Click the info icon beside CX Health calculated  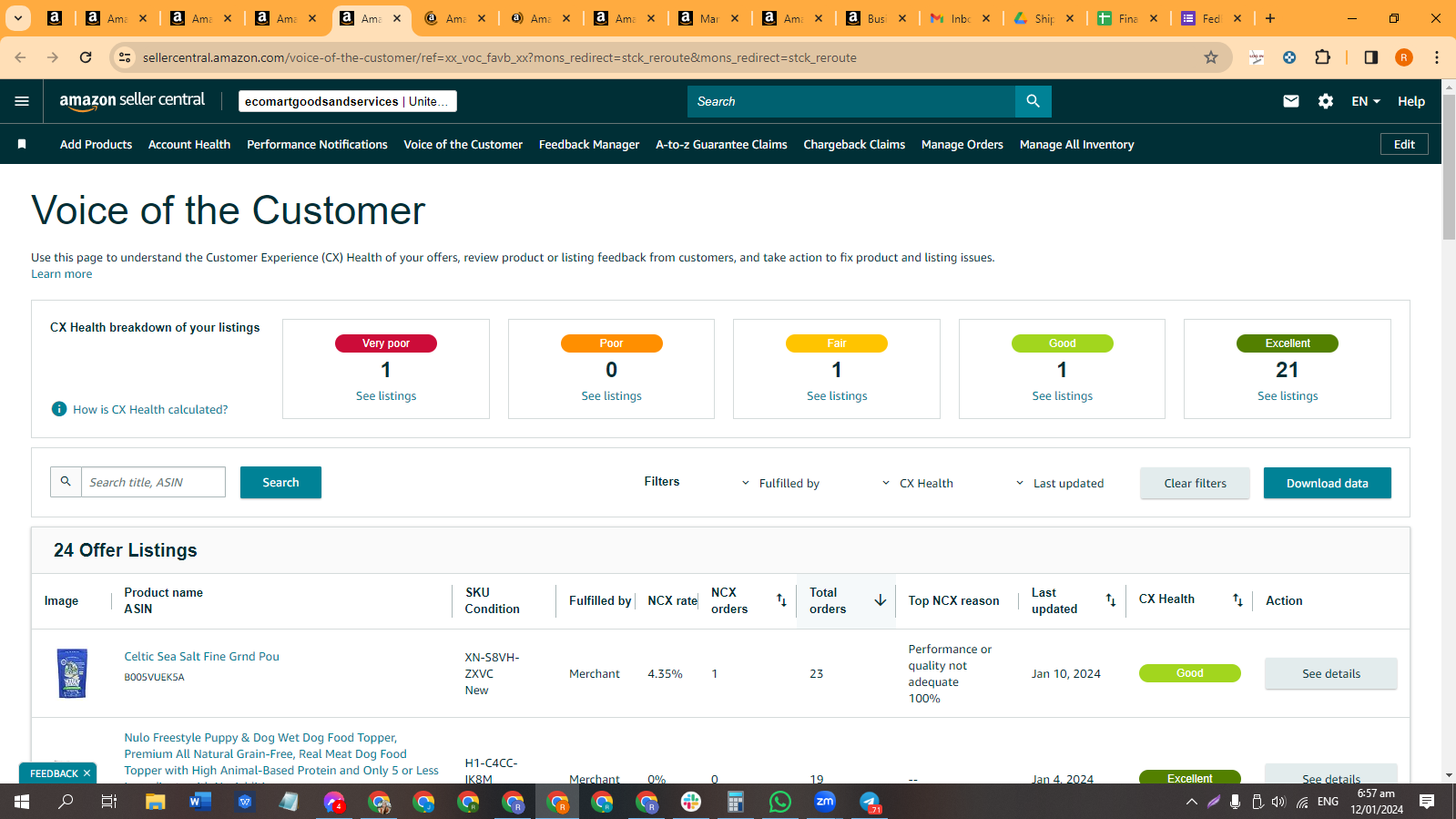[59, 409]
